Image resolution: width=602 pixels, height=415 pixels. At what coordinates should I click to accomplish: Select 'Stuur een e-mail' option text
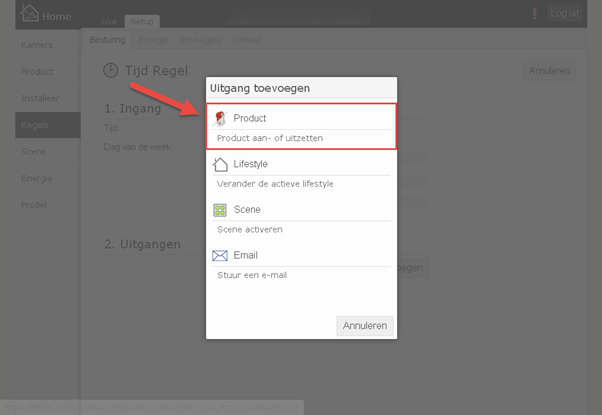tap(252, 275)
